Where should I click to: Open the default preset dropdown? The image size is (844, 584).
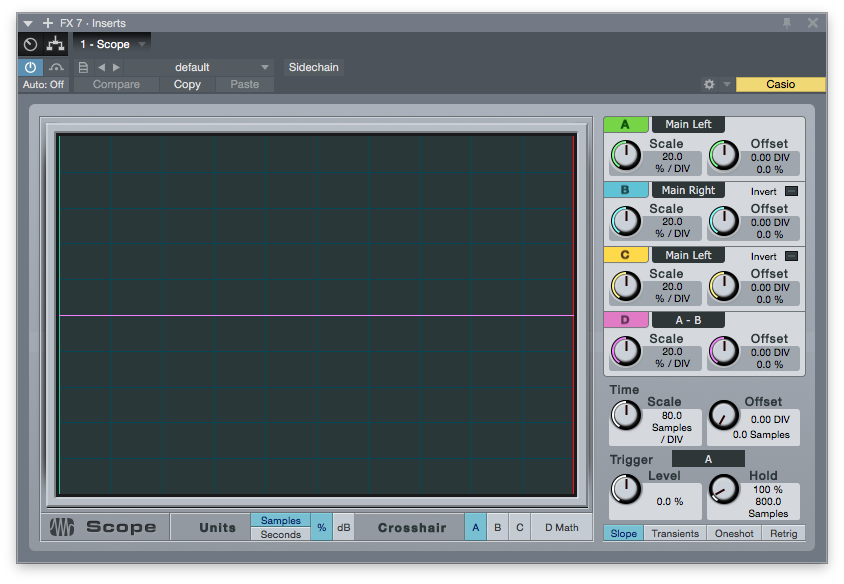coord(200,67)
